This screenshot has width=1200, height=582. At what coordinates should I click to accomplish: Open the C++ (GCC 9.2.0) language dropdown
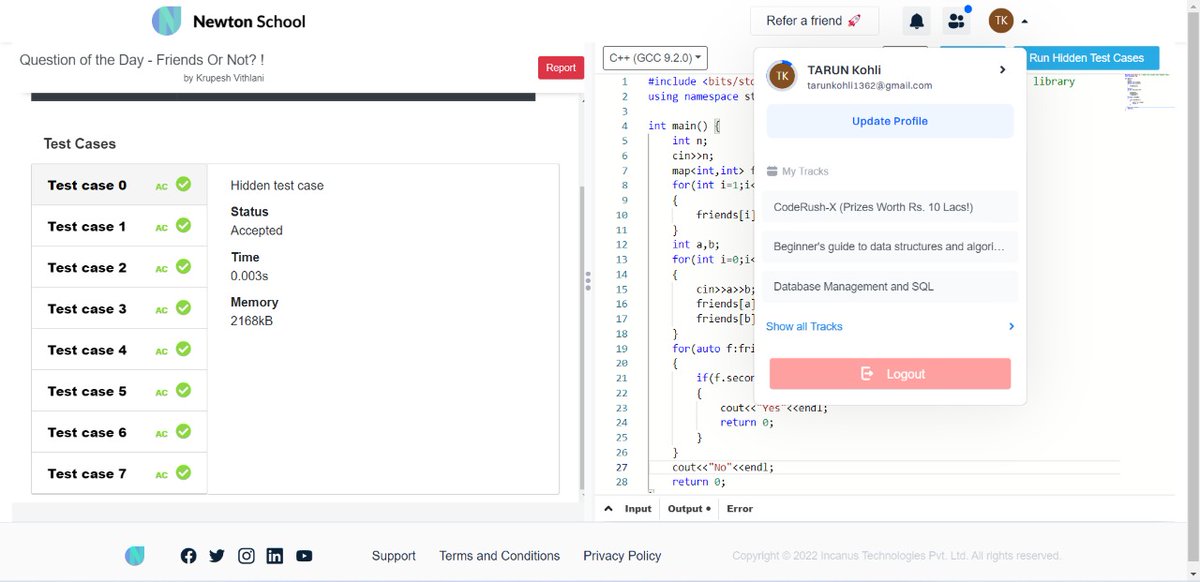pyautogui.click(x=653, y=57)
